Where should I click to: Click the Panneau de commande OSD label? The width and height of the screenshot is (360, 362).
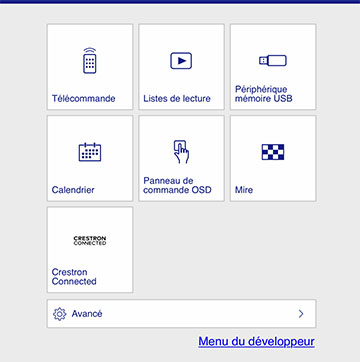[x=177, y=185]
